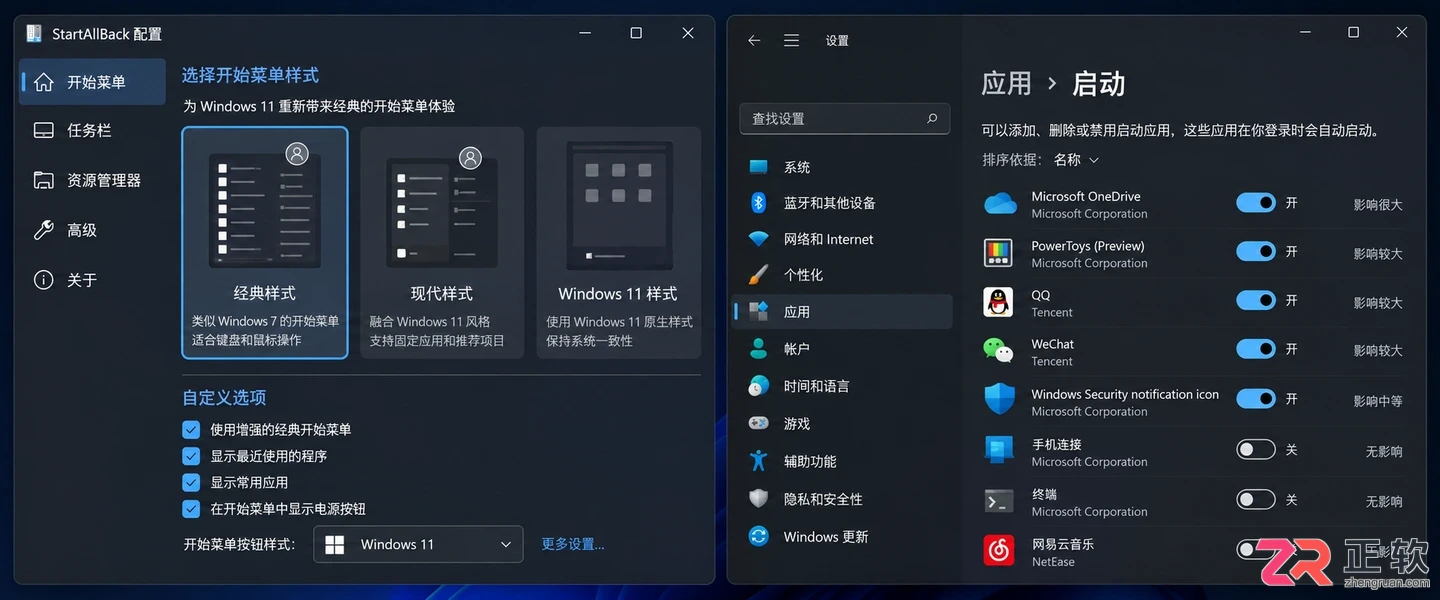
Task: Click the 应用 icon in Settings sidebar
Action: coord(759,311)
